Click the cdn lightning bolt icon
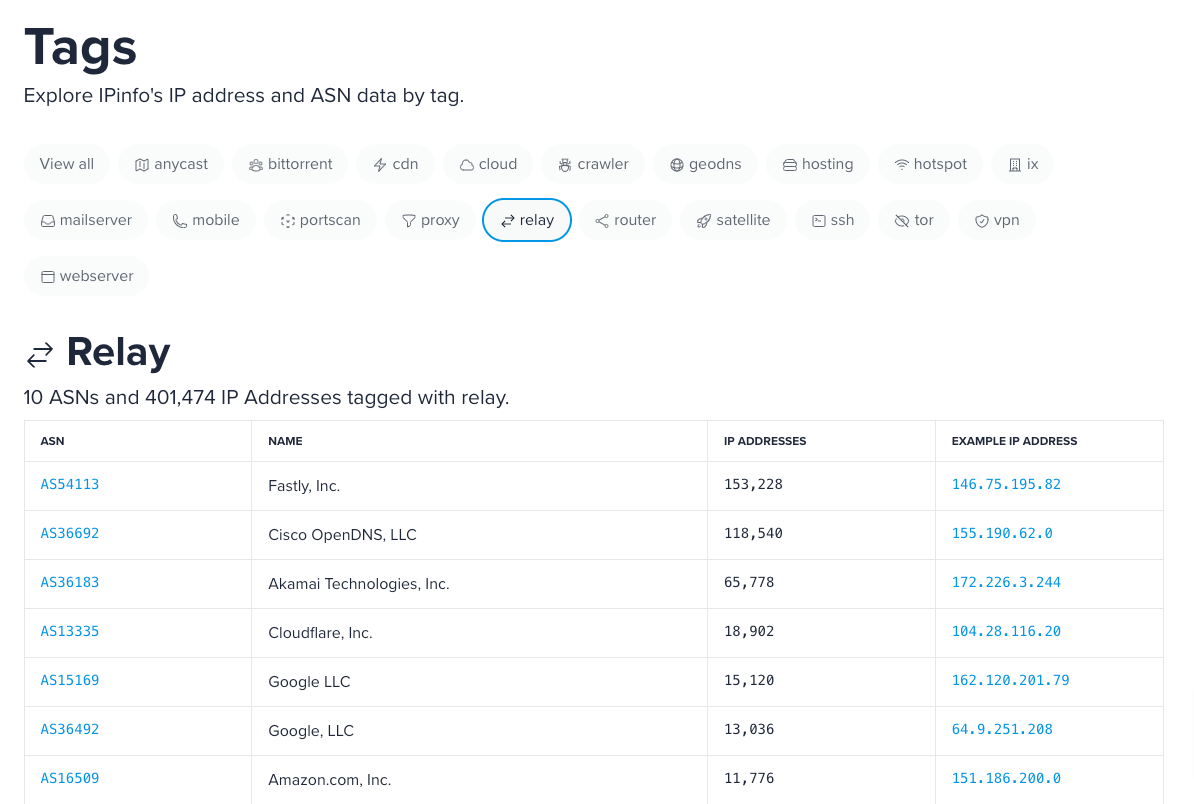 click(380, 165)
